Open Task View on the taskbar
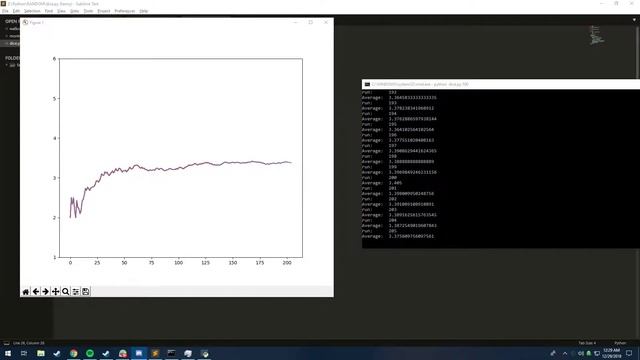This screenshot has height=360, width=640. point(24,353)
